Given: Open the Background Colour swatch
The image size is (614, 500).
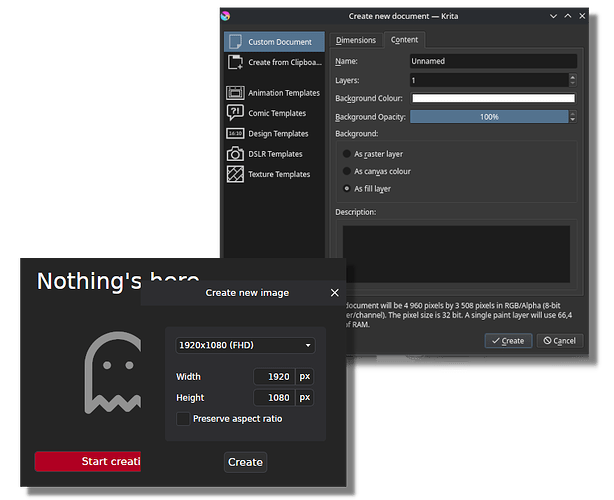Looking at the screenshot, I should [493, 98].
